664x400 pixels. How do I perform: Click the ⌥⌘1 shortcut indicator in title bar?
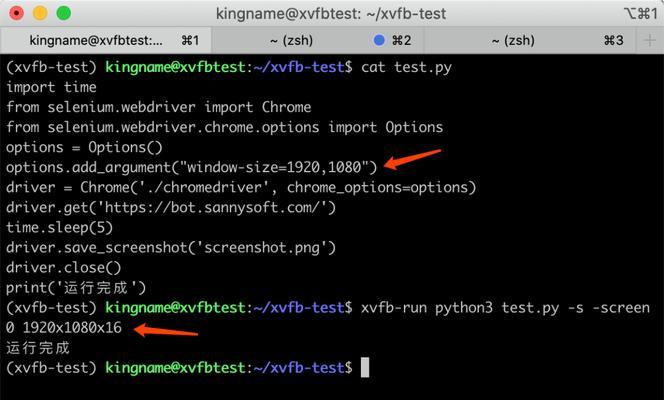(641, 14)
